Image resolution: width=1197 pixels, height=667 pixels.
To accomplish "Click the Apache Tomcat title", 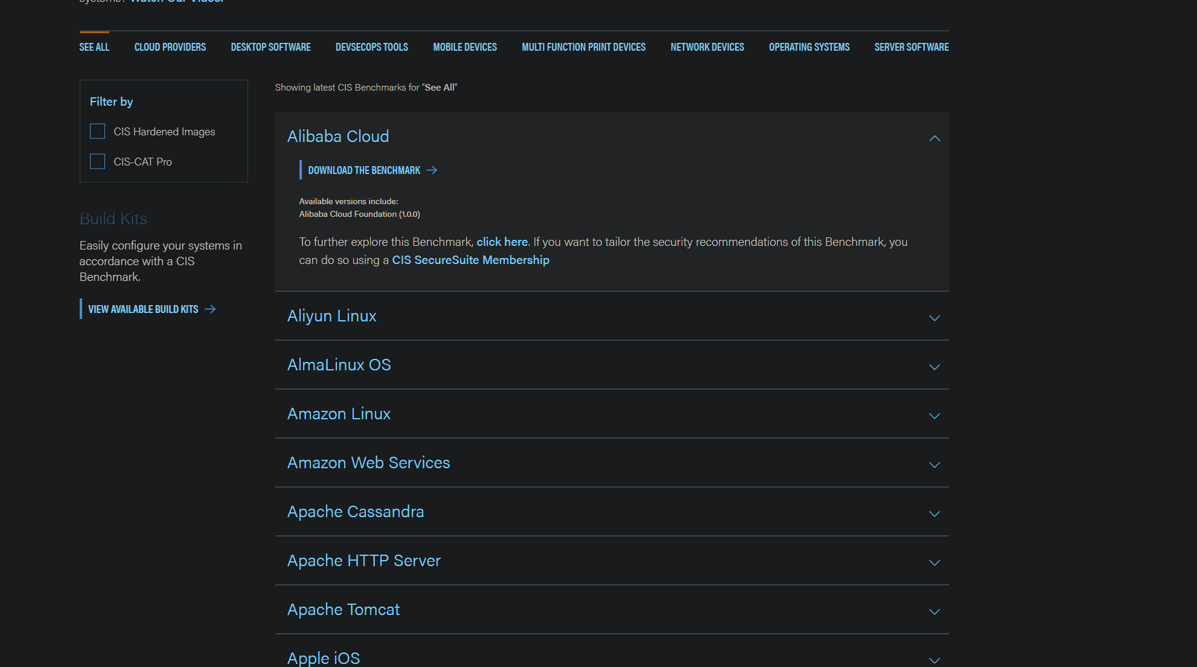I will pos(344,609).
